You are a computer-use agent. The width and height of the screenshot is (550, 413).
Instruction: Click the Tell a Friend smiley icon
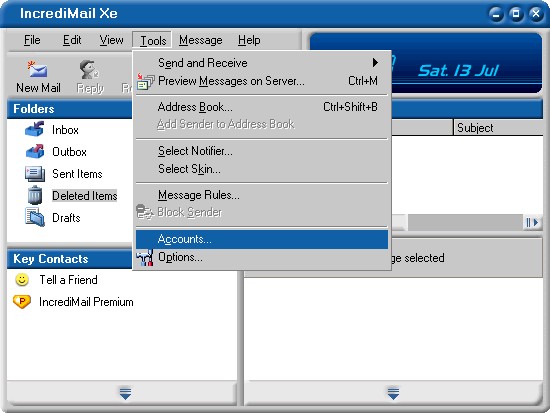tap(22, 280)
